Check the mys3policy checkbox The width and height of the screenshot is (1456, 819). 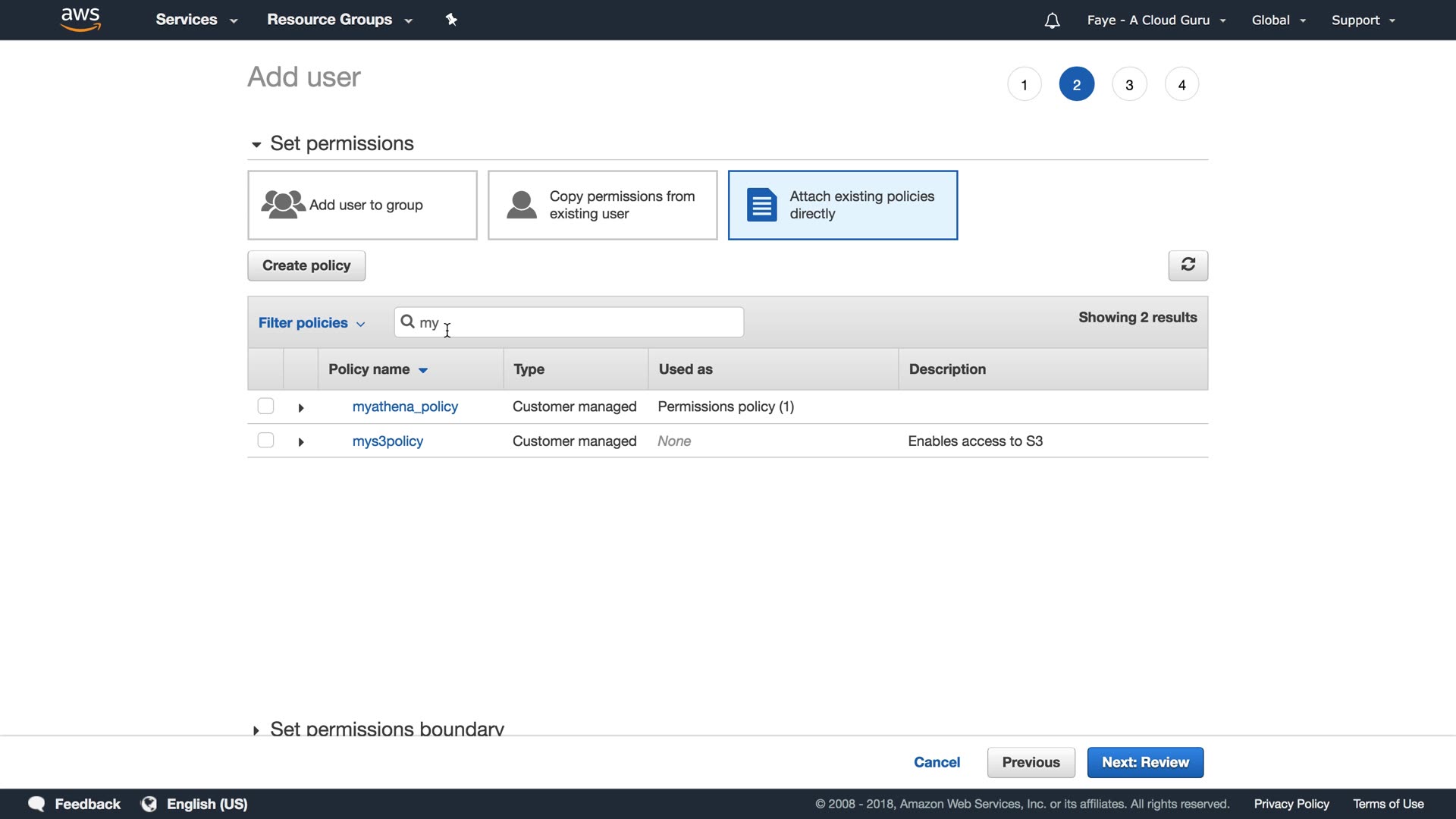[265, 440]
